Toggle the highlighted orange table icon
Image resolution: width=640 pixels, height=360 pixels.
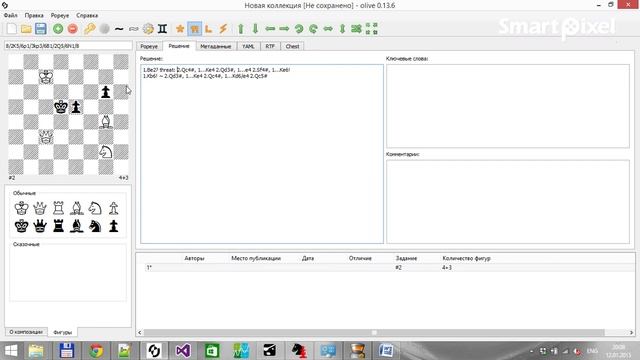tap(195, 29)
